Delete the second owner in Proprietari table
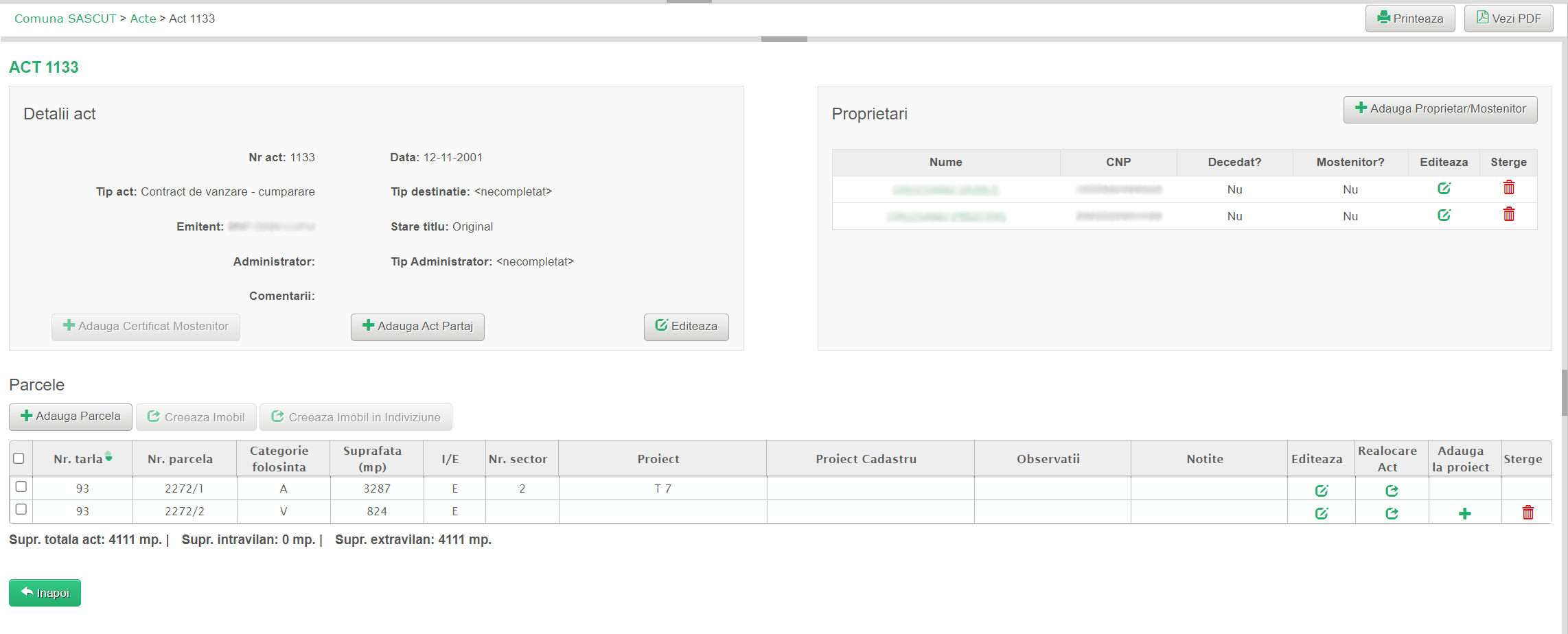This screenshot has width=1568, height=634. [1508, 215]
